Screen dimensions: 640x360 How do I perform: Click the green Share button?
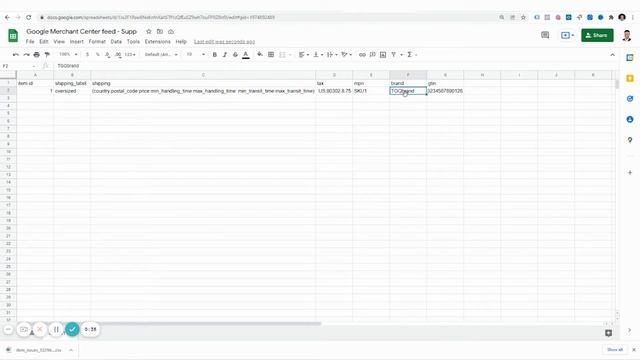pos(597,36)
